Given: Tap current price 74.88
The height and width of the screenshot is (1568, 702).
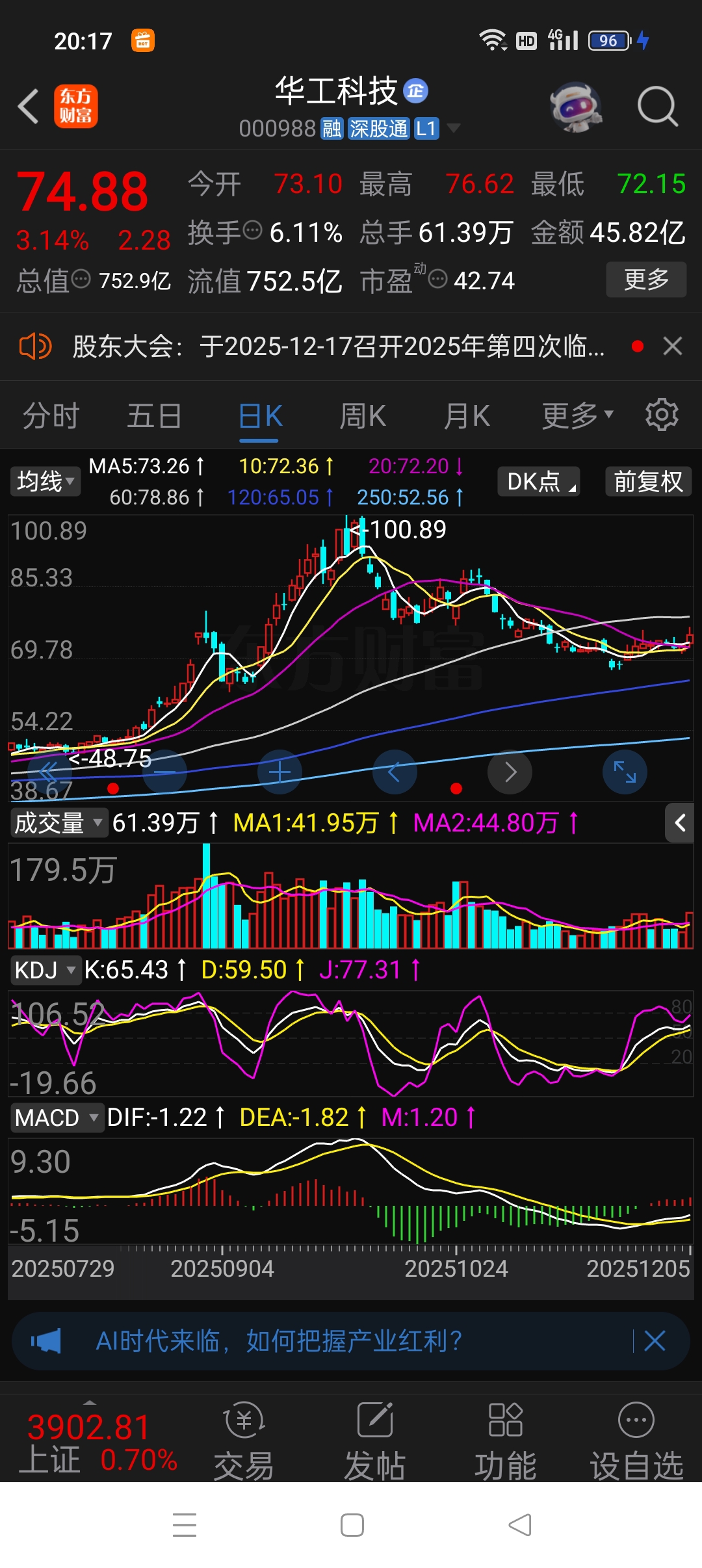Looking at the screenshot, I should [x=83, y=192].
